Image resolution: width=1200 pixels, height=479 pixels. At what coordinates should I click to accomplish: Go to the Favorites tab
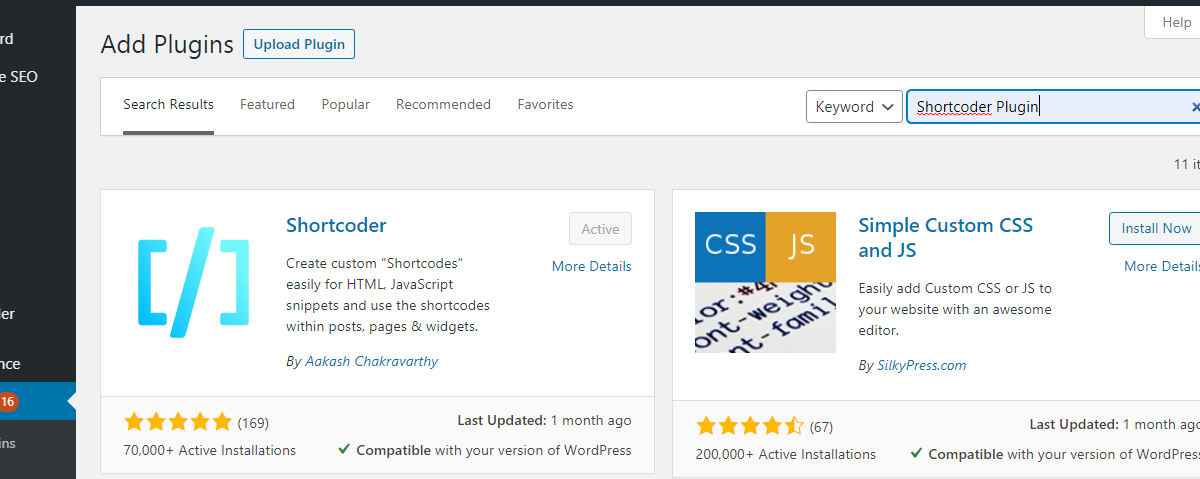(545, 104)
